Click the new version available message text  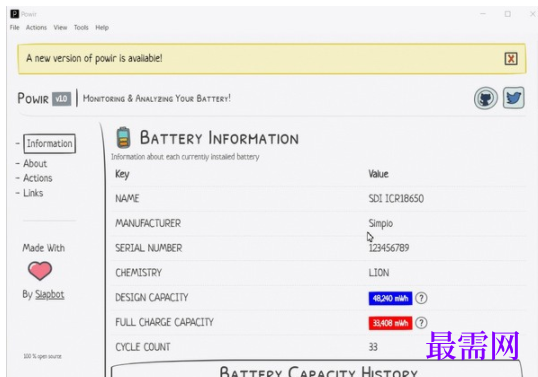94,58
